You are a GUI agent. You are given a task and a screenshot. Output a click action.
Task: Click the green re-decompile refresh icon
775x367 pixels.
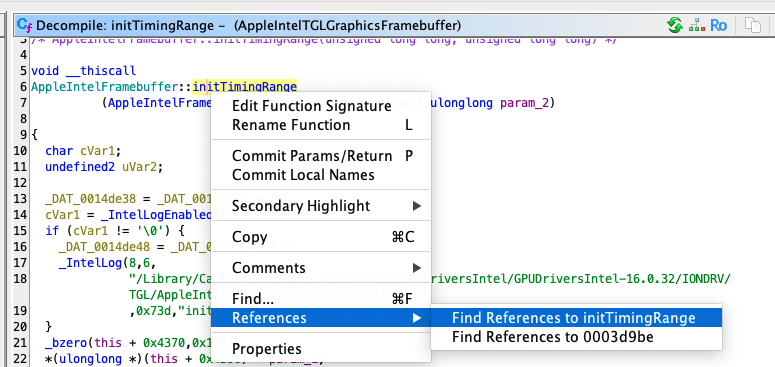pos(675,25)
